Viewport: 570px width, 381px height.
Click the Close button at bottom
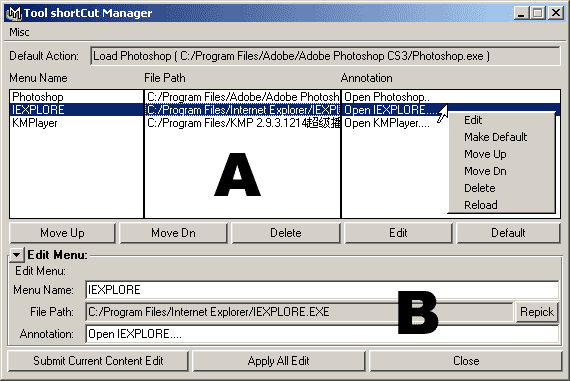click(x=466, y=361)
